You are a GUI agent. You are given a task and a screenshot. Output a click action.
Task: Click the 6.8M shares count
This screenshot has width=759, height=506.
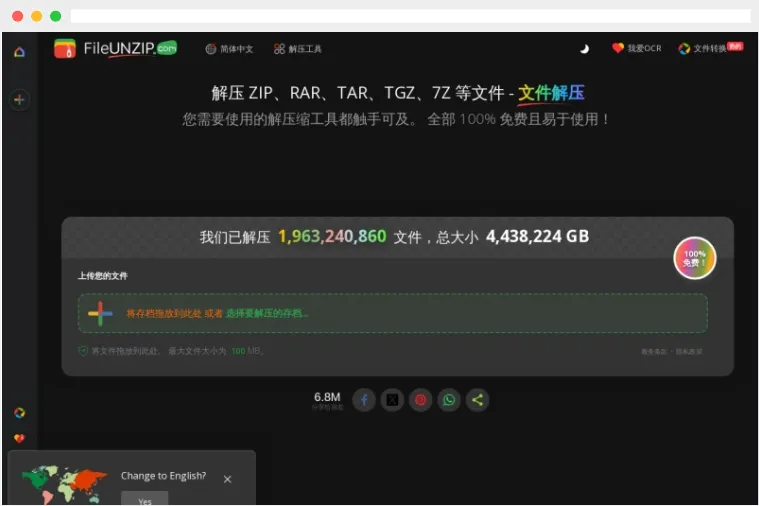click(x=327, y=400)
